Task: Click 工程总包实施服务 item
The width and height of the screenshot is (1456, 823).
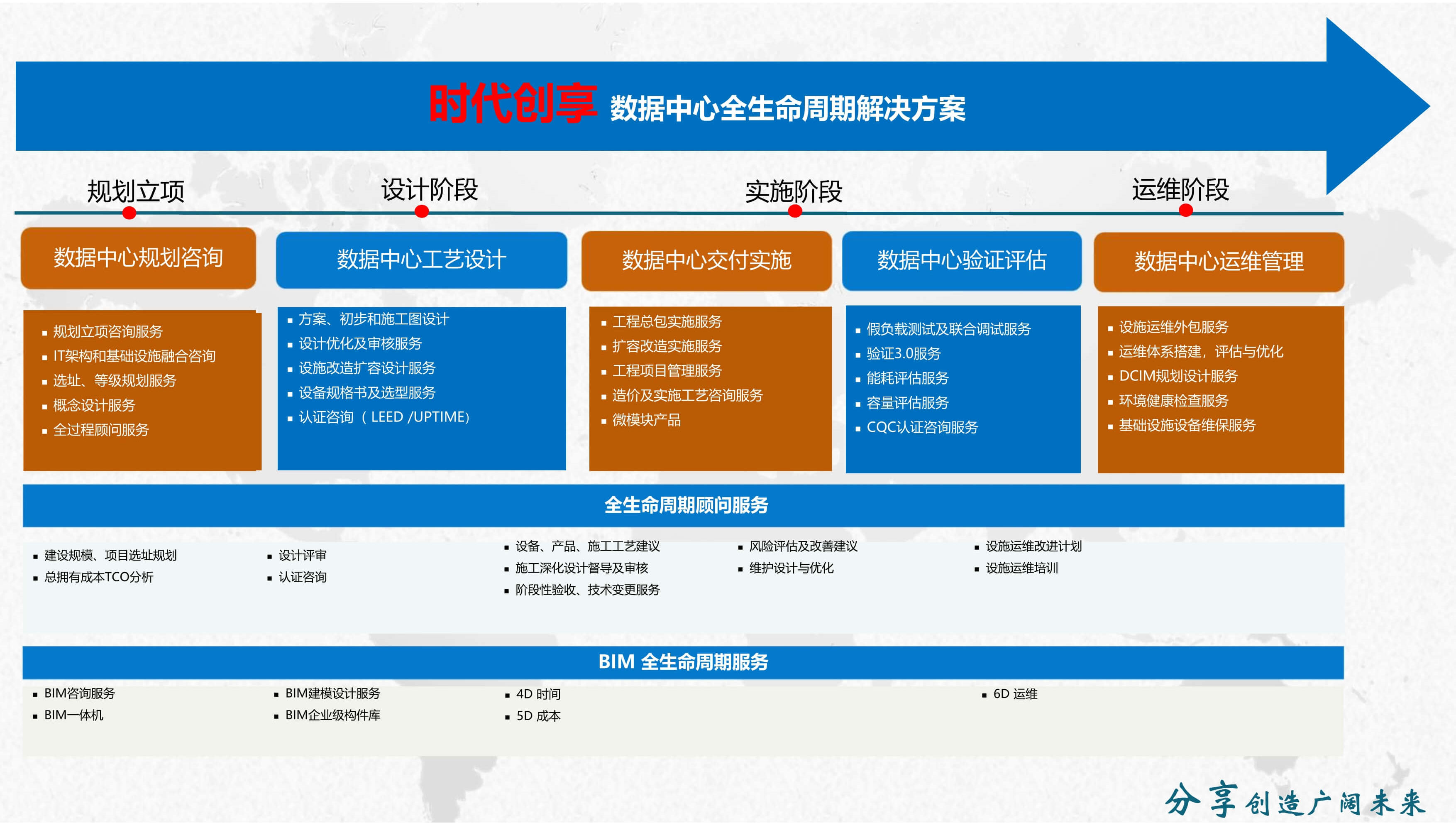Action: tap(667, 322)
